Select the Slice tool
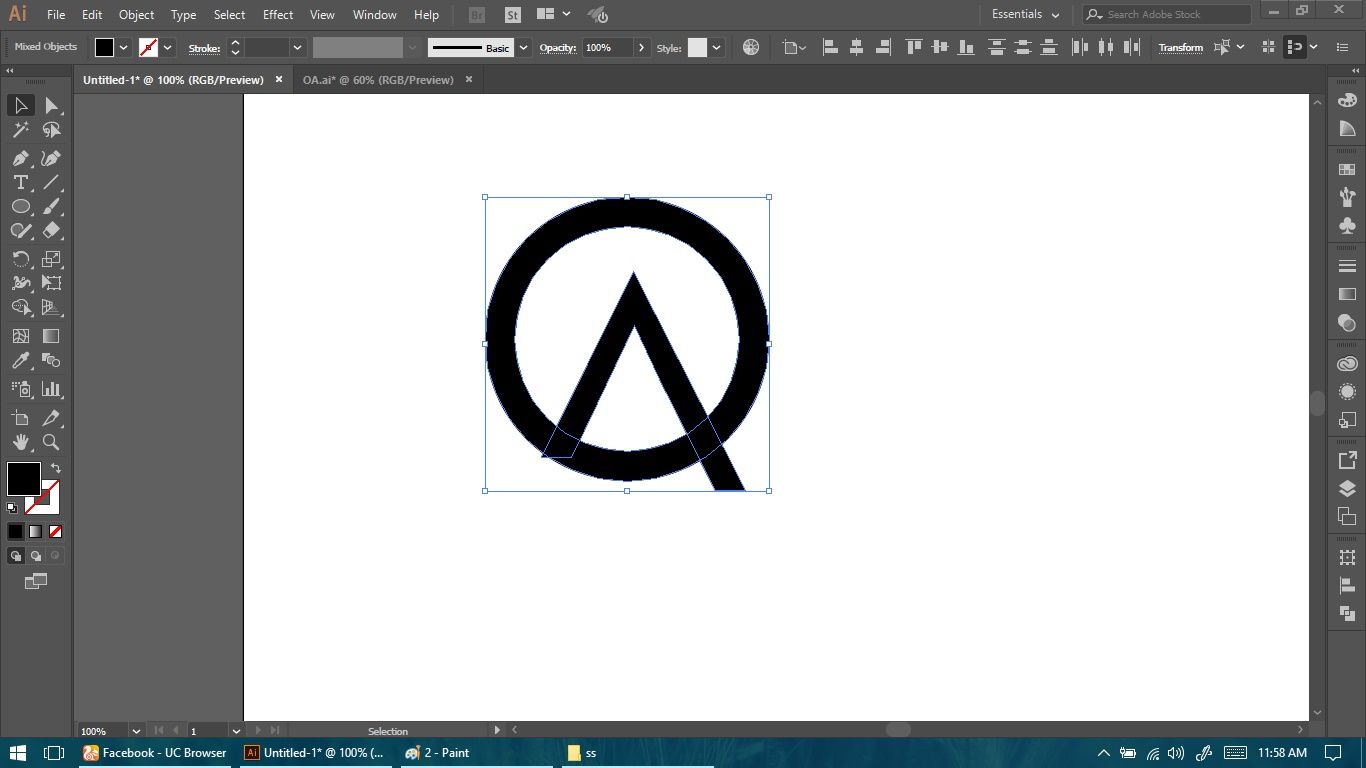Image resolution: width=1366 pixels, height=768 pixels. click(x=51, y=418)
